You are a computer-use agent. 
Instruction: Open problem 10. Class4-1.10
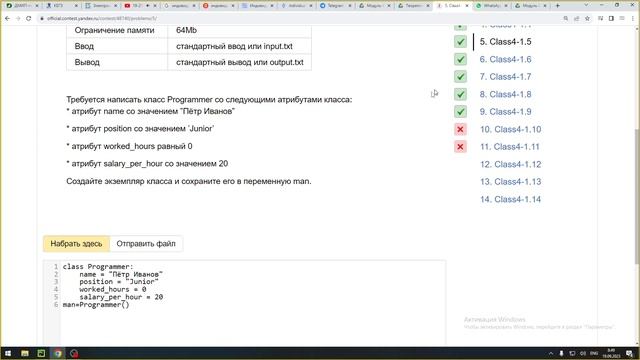pyautogui.click(x=510, y=129)
